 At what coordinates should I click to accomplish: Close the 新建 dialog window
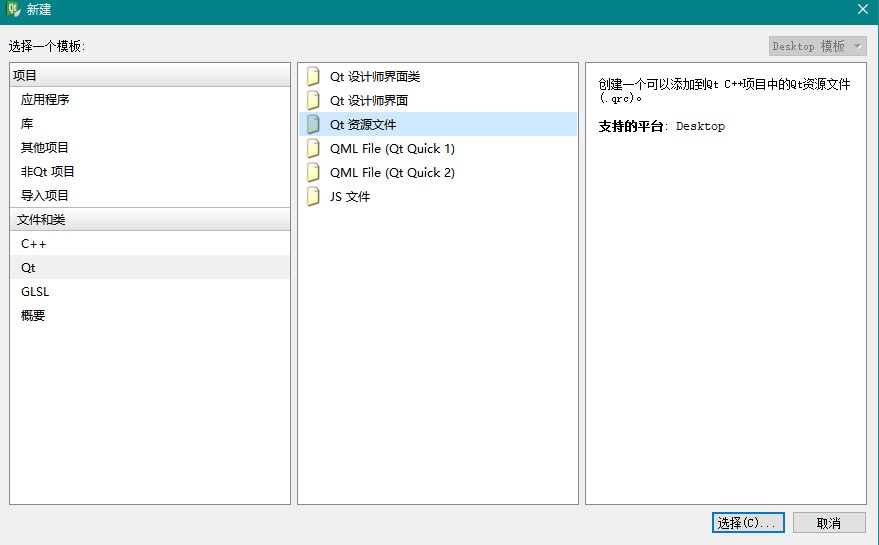coord(862,9)
